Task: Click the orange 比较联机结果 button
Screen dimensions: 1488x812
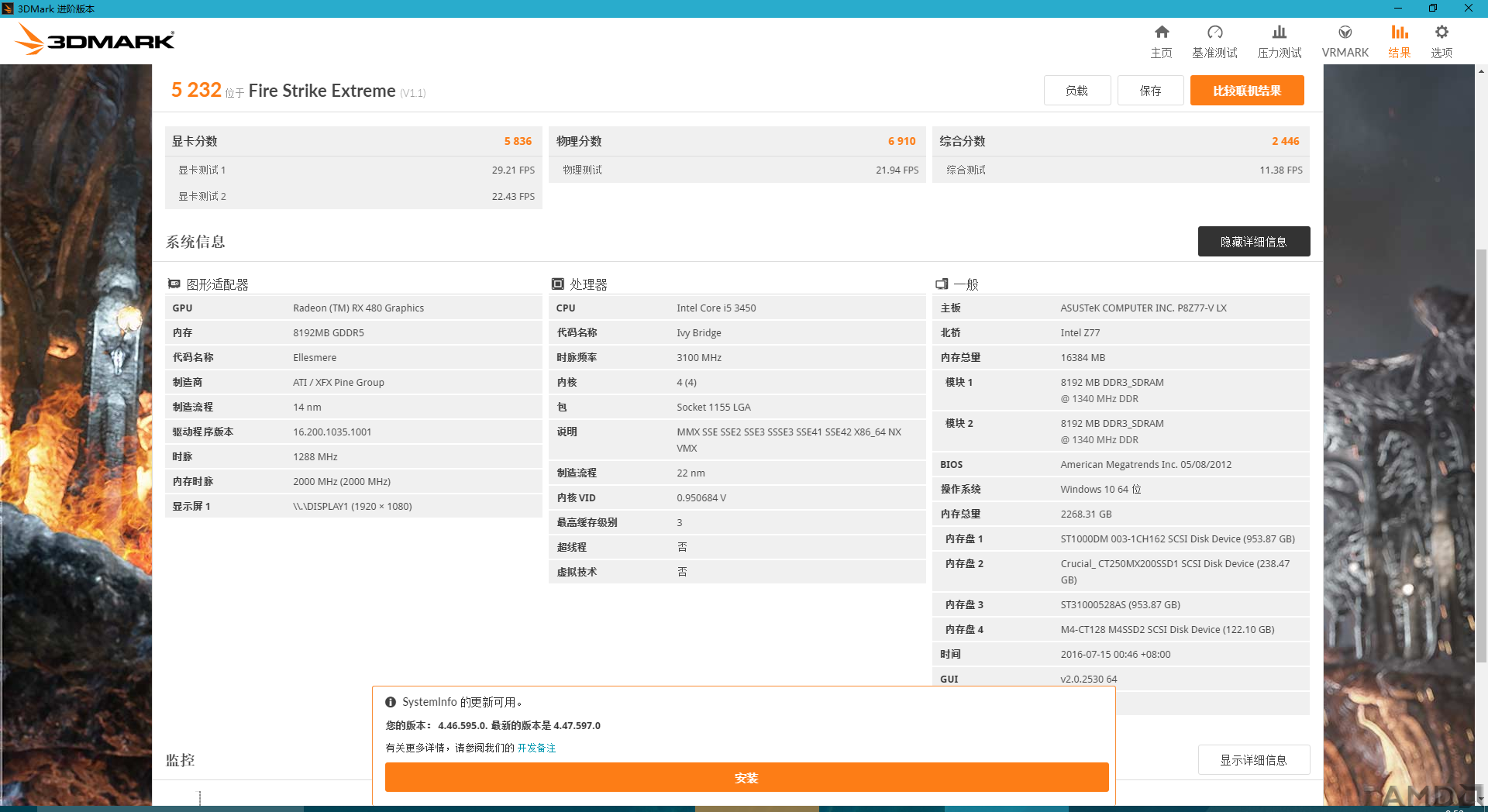Action: click(x=1247, y=91)
